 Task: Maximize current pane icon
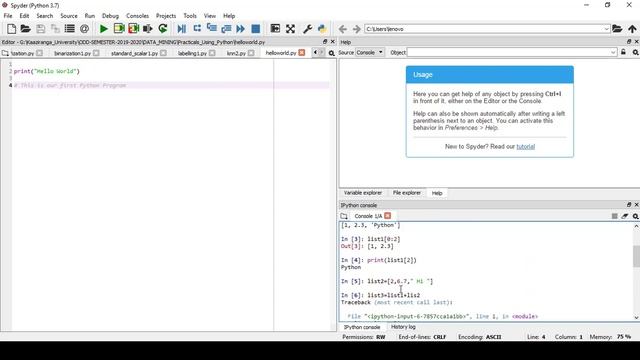275,29
